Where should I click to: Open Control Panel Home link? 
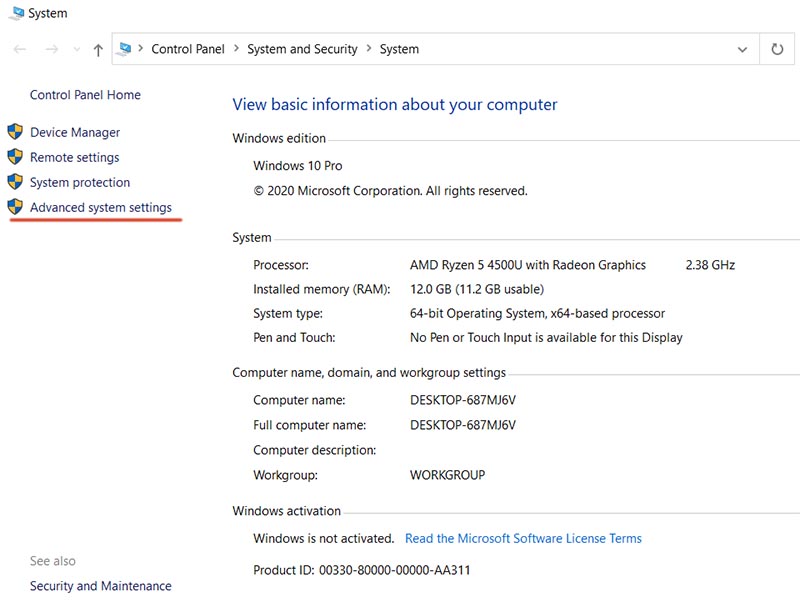(x=85, y=95)
